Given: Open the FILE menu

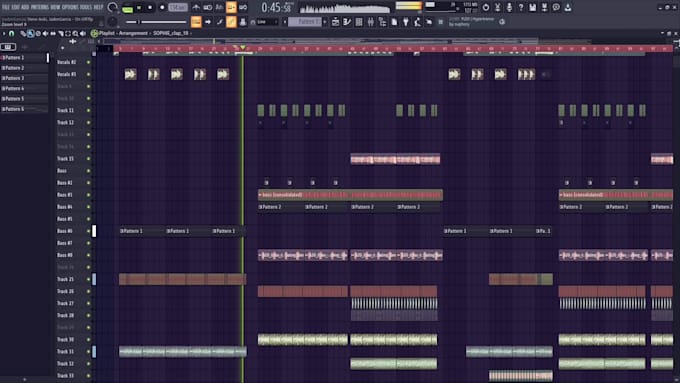Looking at the screenshot, I should pyautogui.click(x=6, y=7).
